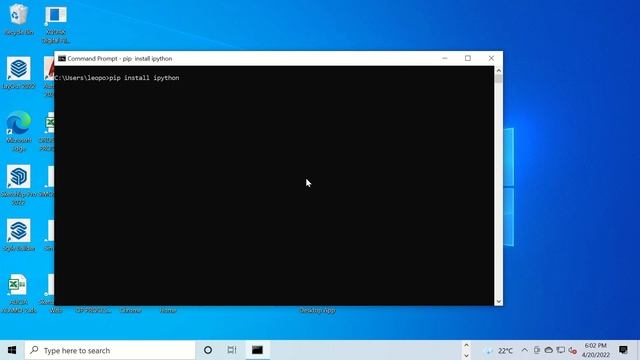Open Cortana circle icon on taskbar

pos(208,350)
